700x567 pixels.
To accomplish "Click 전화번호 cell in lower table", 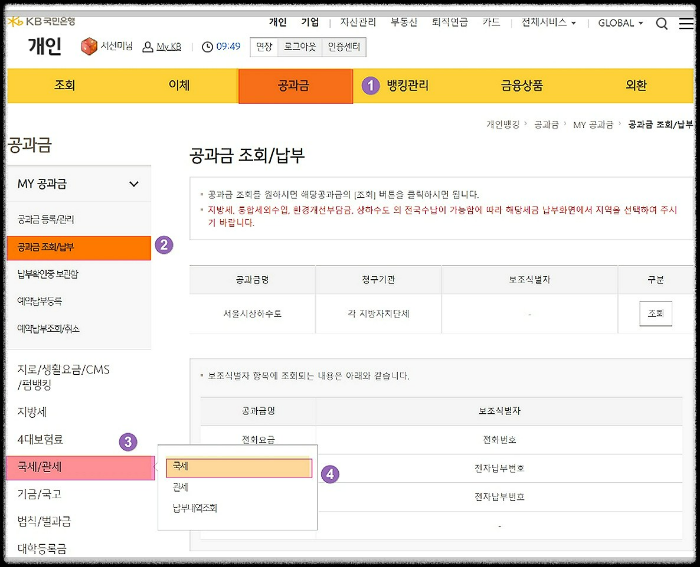I will click(x=499, y=439).
